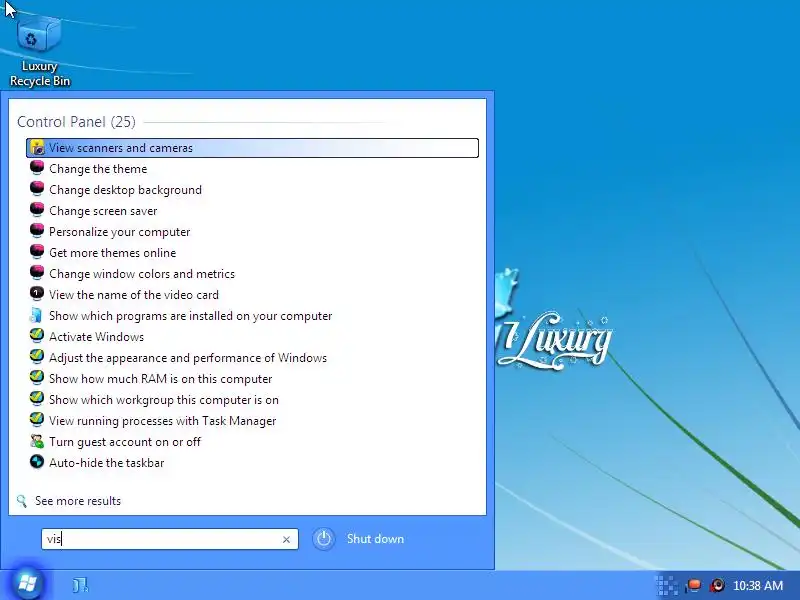
Task: Click the icon beside Show which workgroup
Action: click(37, 398)
